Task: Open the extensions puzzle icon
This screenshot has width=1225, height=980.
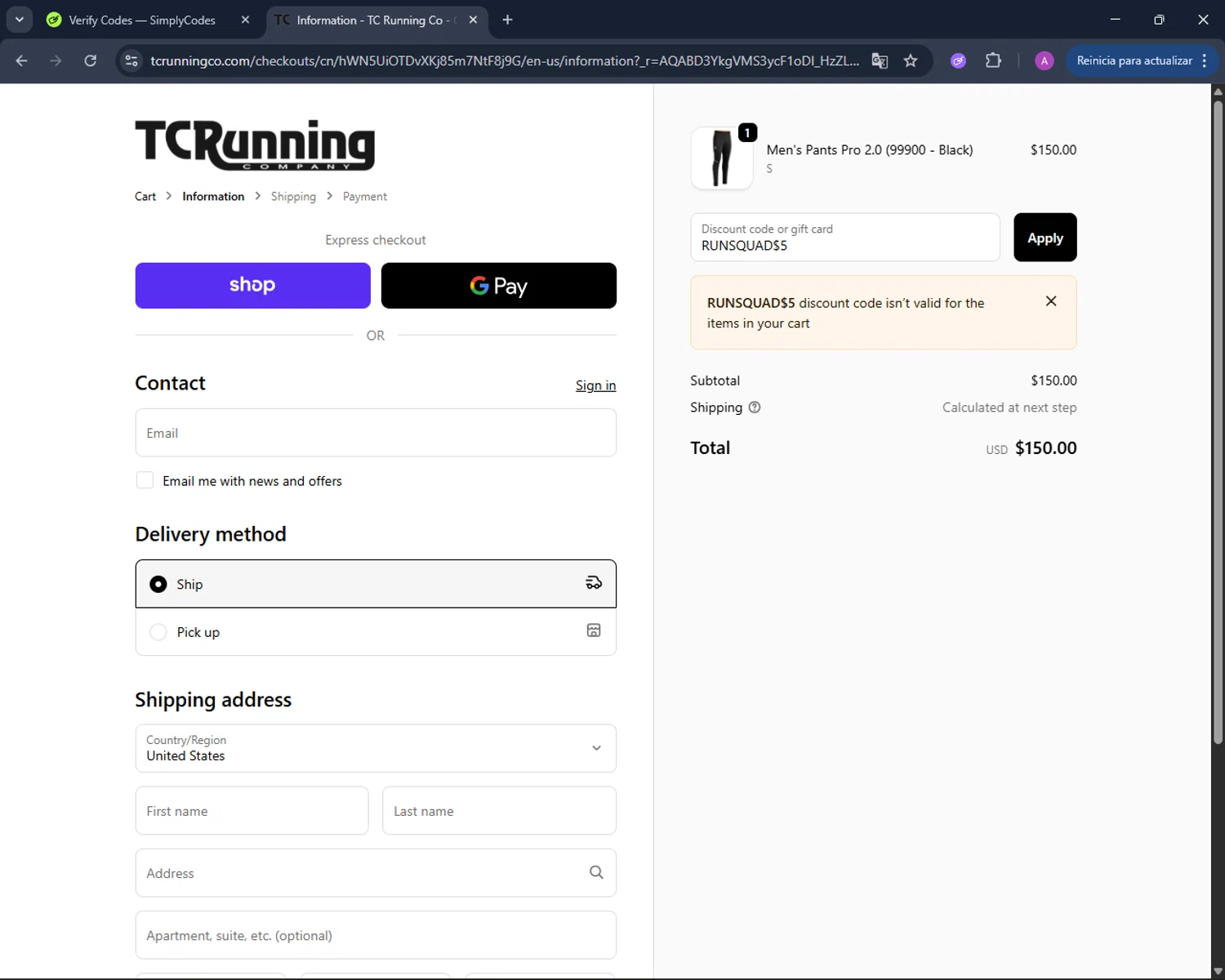Action: point(993,60)
